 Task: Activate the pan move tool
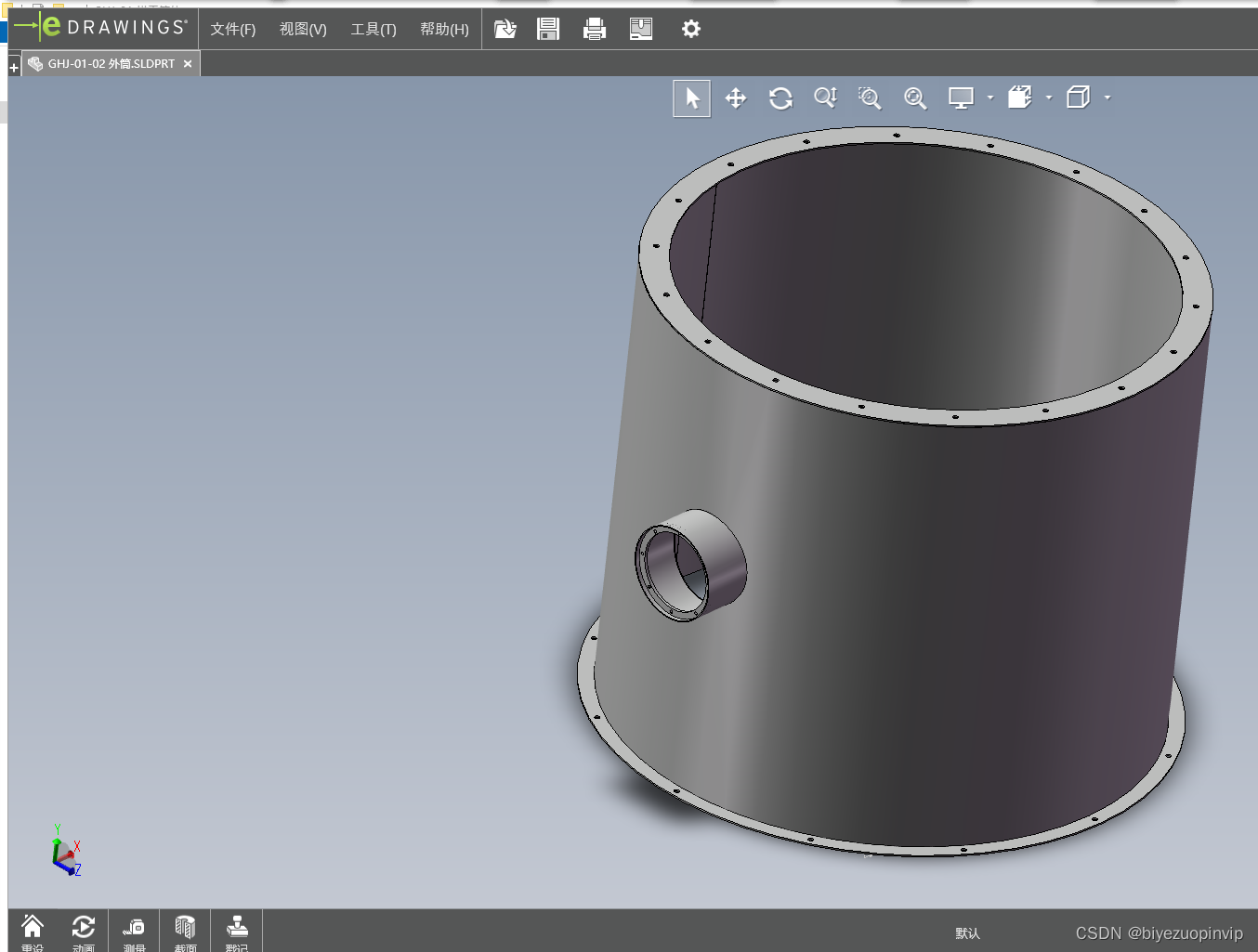pos(736,98)
